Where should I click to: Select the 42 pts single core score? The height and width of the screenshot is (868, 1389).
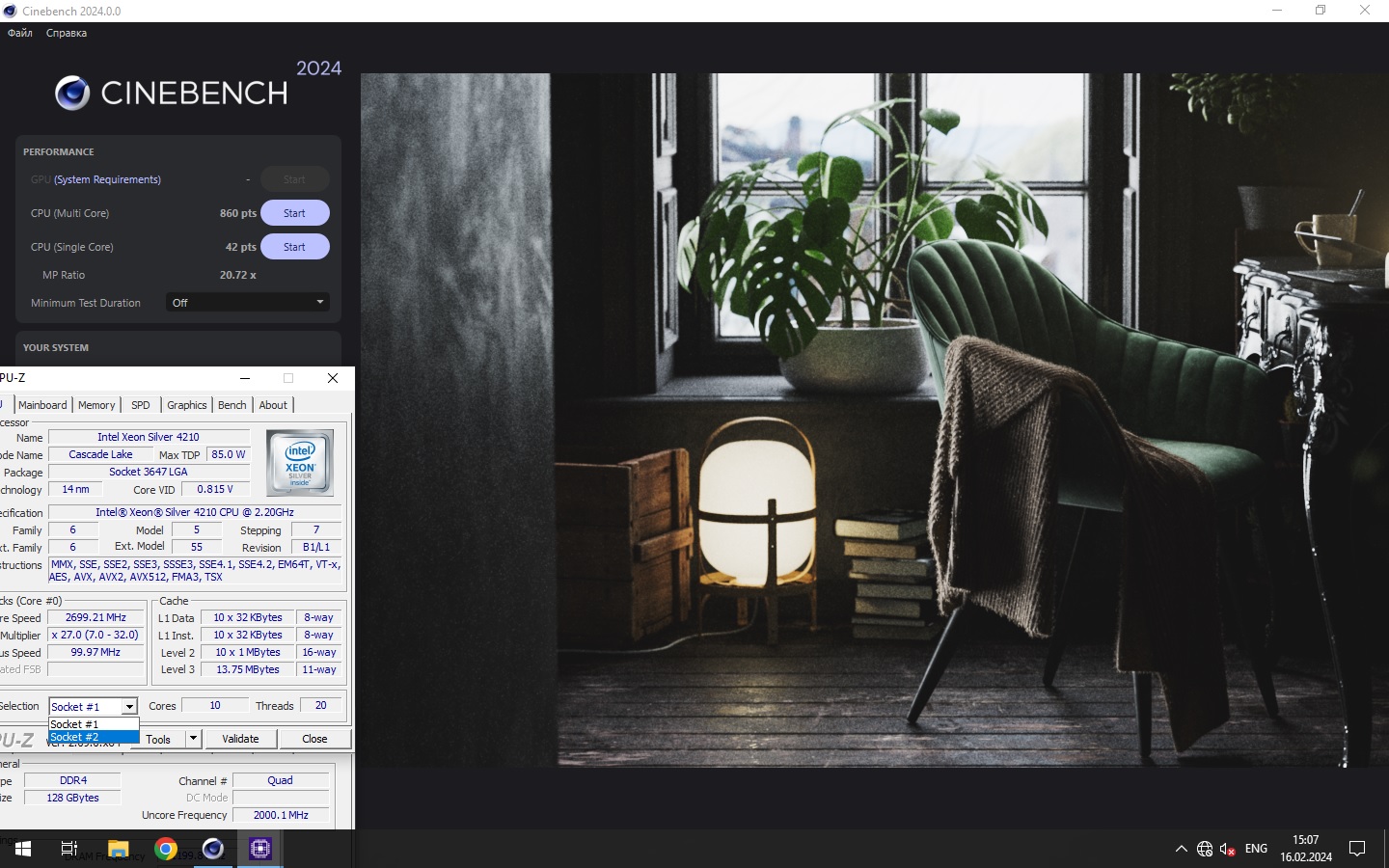241,247
